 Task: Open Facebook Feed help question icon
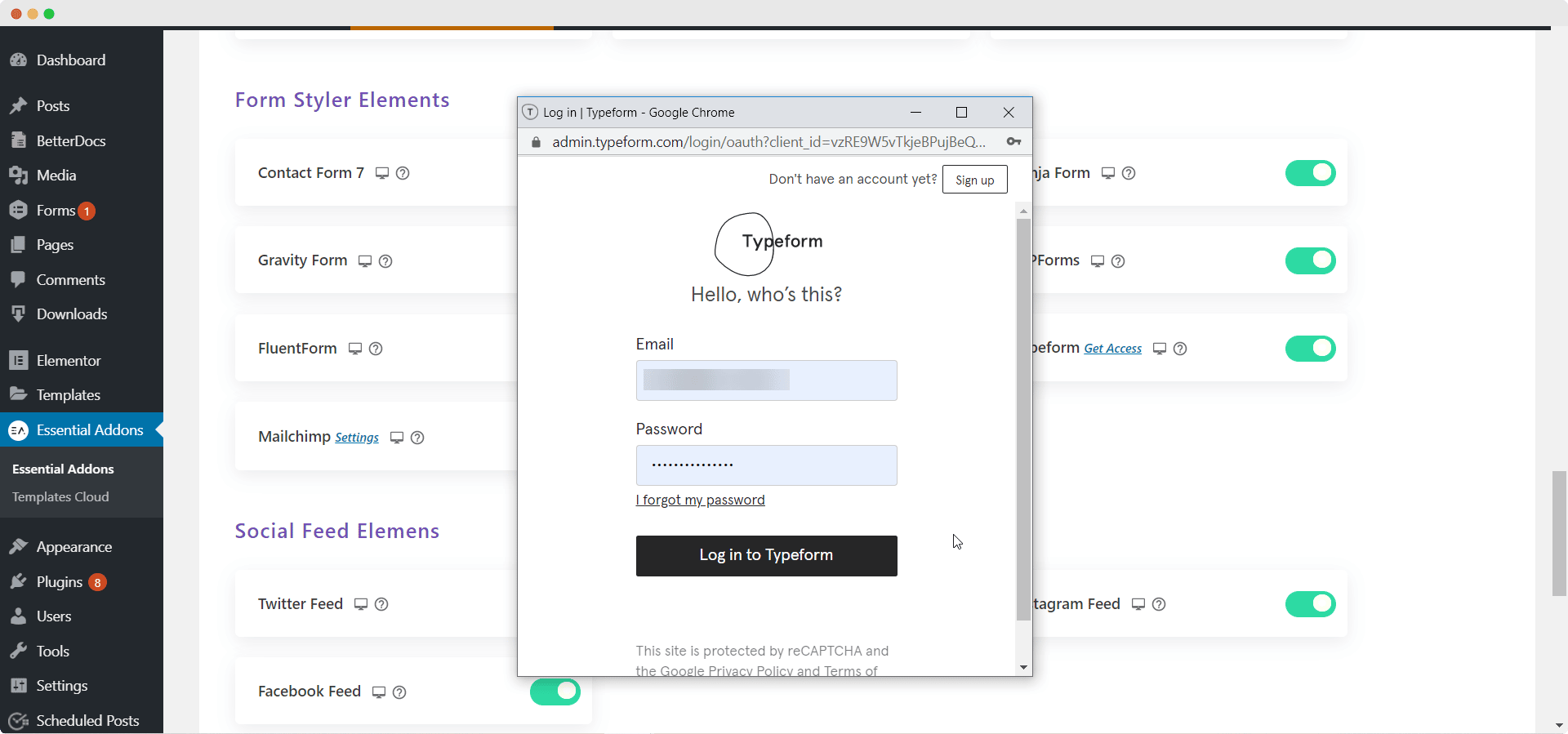(x=399, y=692)
